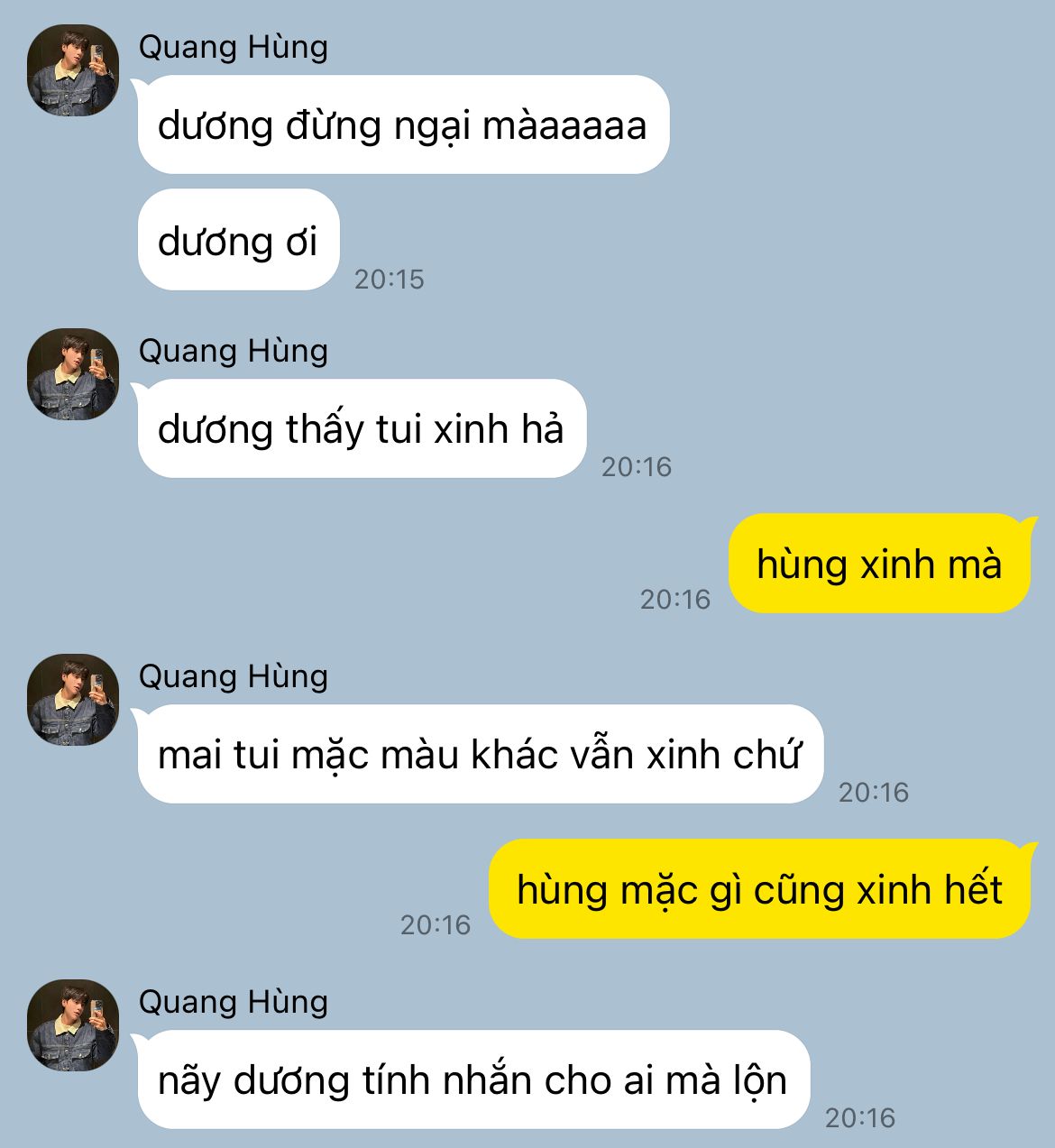The height and width of the screenshot is (1148, 1055).
Task: Select 'mai tui mặc màu khác vẫn xinh chứ' bubble
Action: pos(480,754)
